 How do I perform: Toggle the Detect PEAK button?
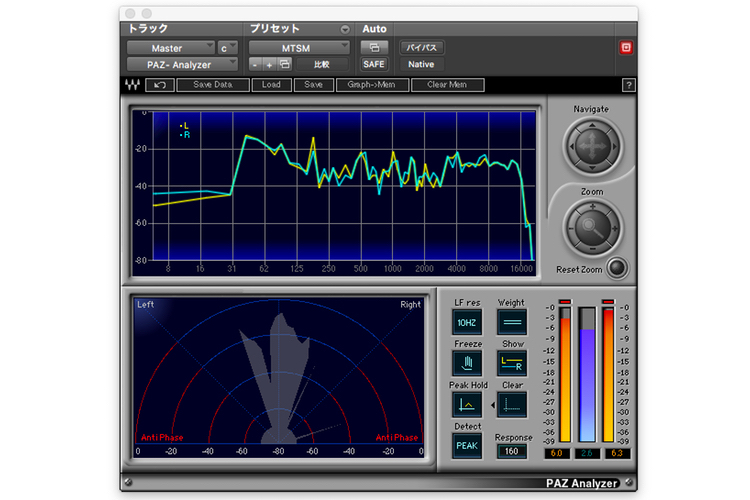[x=467, y=446]
